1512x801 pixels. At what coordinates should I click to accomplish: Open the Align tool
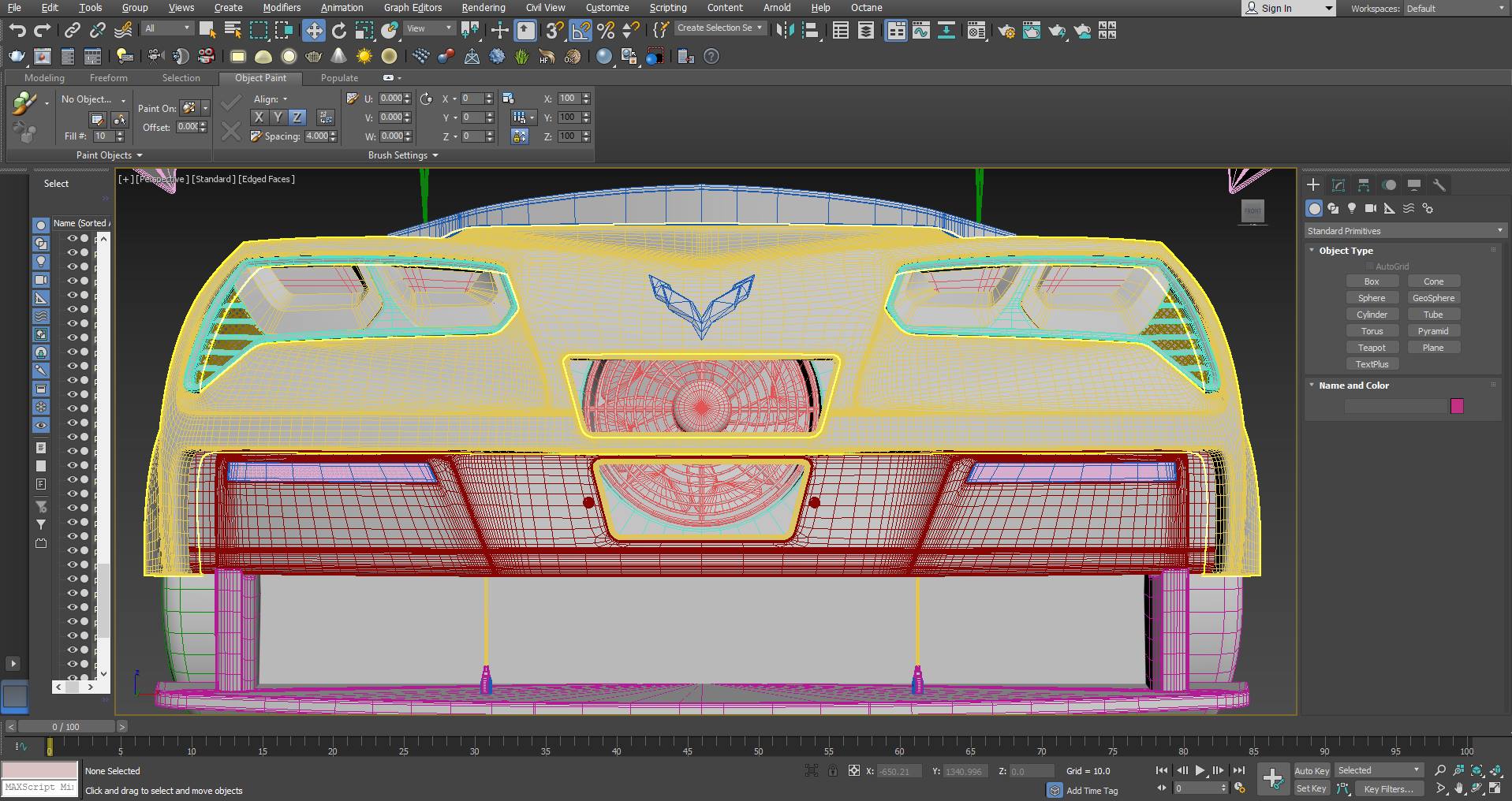click(810, 31)
